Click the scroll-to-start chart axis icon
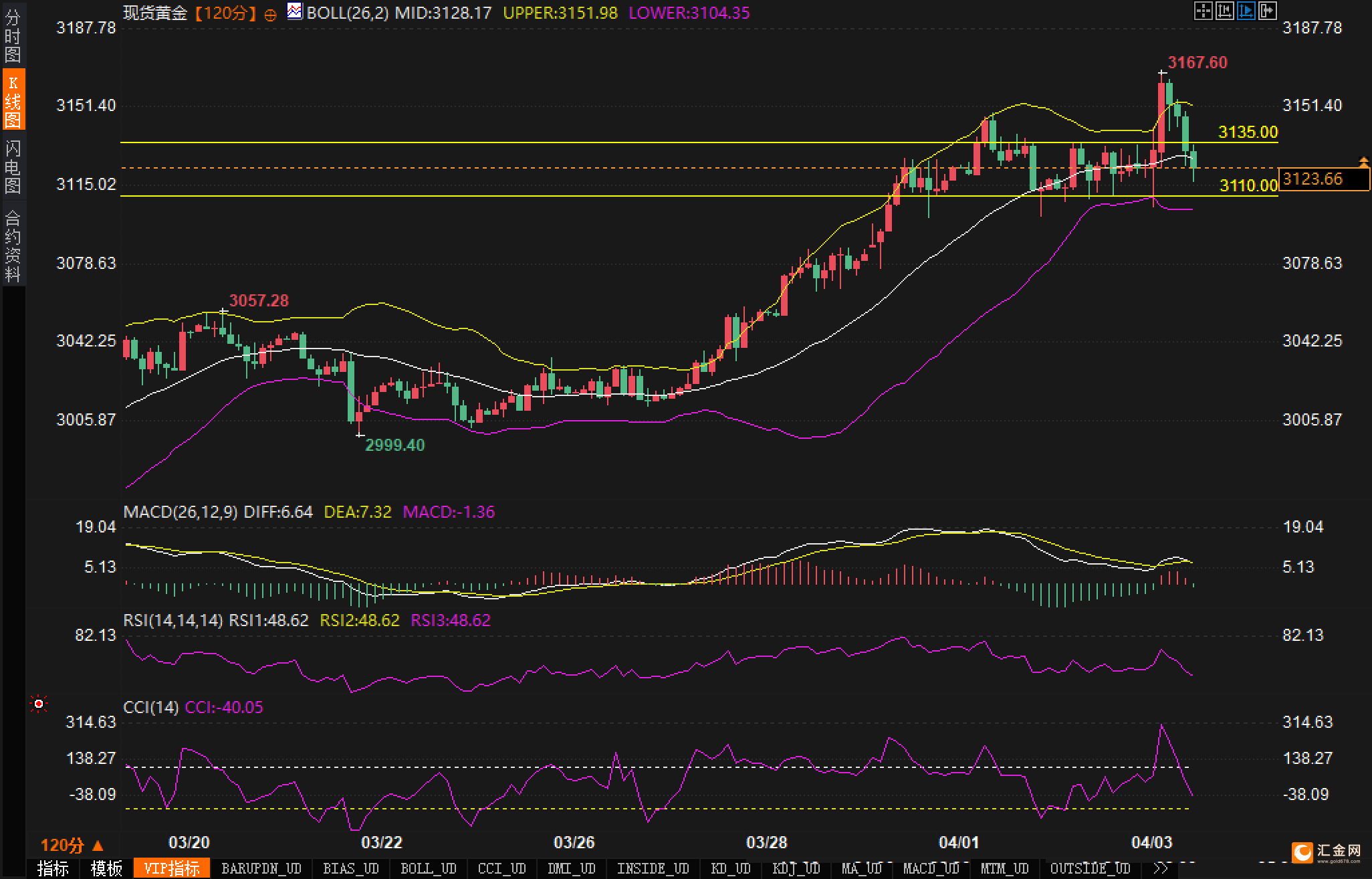This screenshot has width=1372, height=879. click(x=1224, y=11)
